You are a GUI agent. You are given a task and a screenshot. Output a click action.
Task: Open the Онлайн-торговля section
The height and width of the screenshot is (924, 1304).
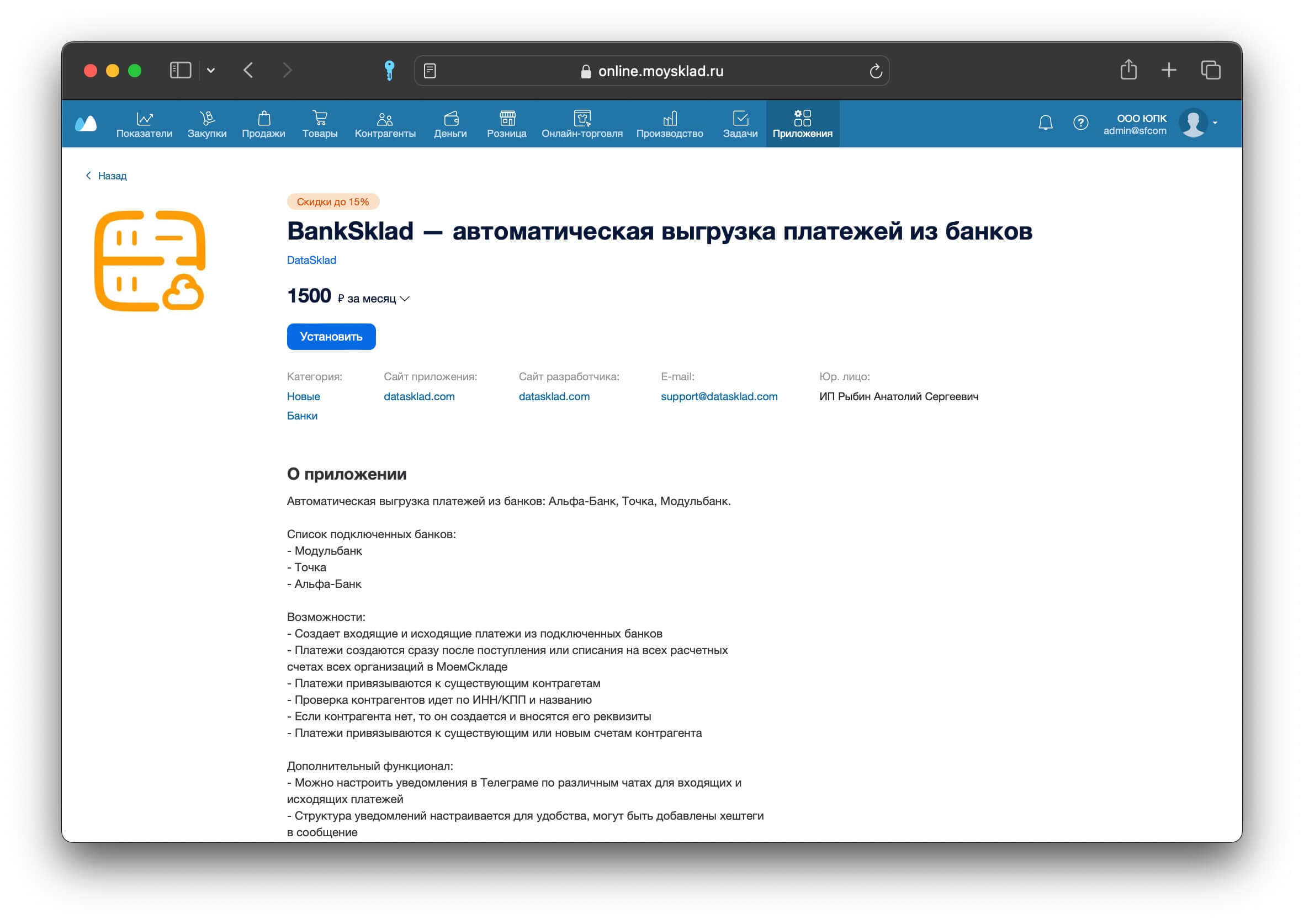[x=581, y=124]
